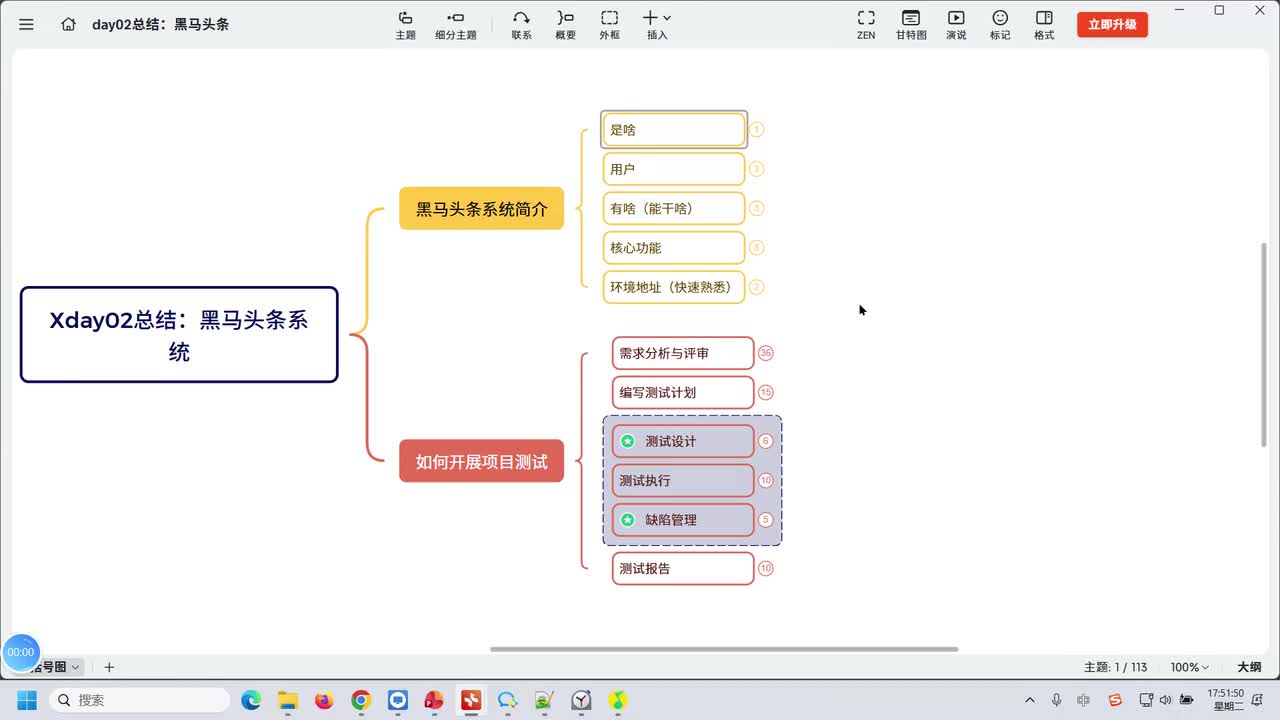Expand the 15 children of 编写测试计划
The width and height of the screenshot is (1280, 720).
[x=766, y=392]
